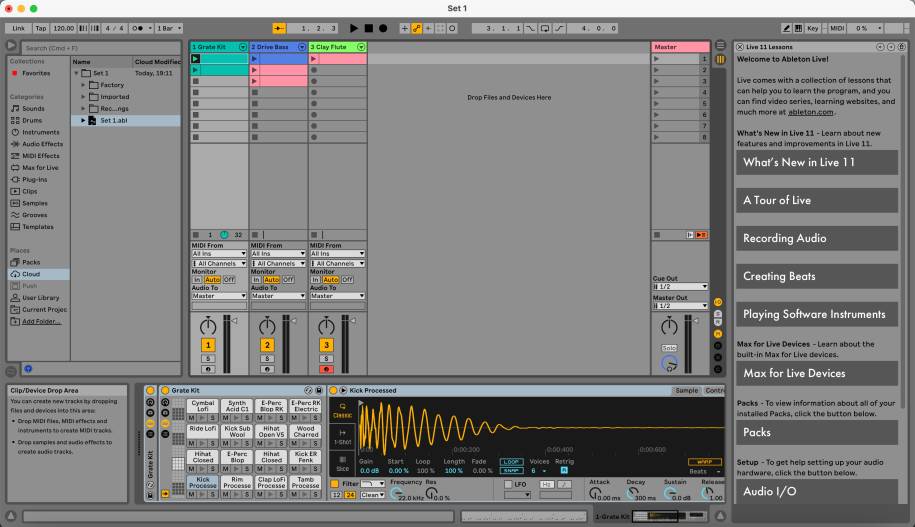Select 1-Shot playback mode in Simpler

coord(343,437)
